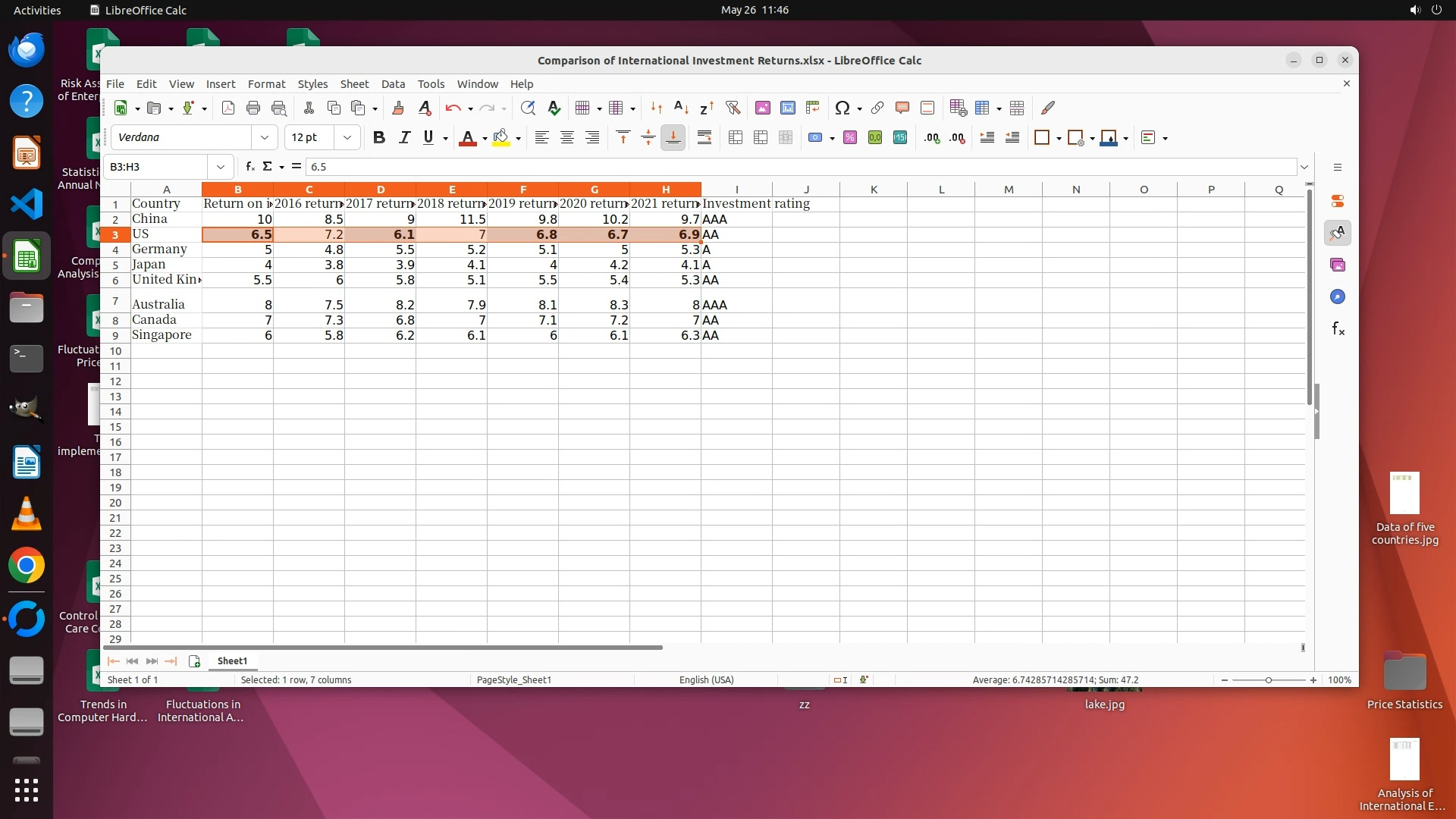Screen dimensions: 1456x819
Task: Click the Format as Percent icon
Action: click(849, 137)
